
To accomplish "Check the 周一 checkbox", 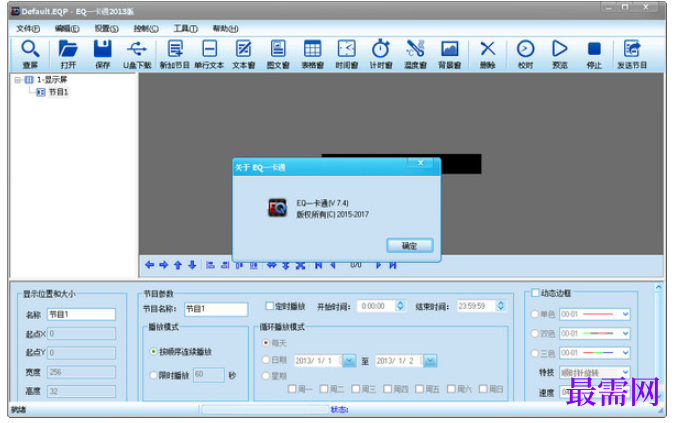I will click(292, 389).
